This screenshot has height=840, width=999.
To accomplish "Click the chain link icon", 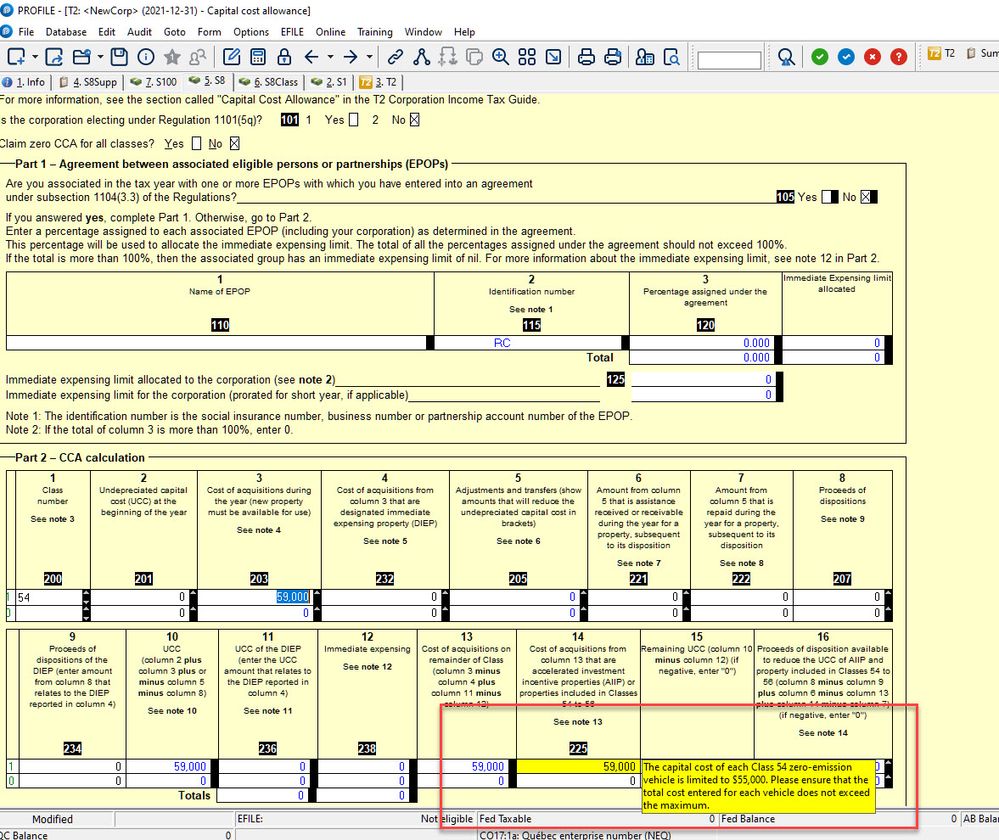I will point(395,56).
